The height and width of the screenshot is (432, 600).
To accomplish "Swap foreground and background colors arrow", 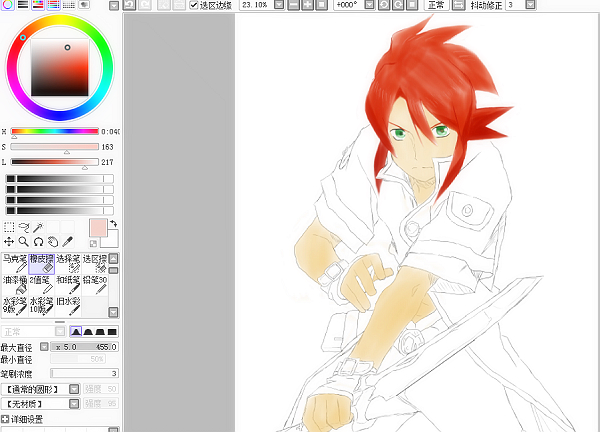I will (114, 223).
